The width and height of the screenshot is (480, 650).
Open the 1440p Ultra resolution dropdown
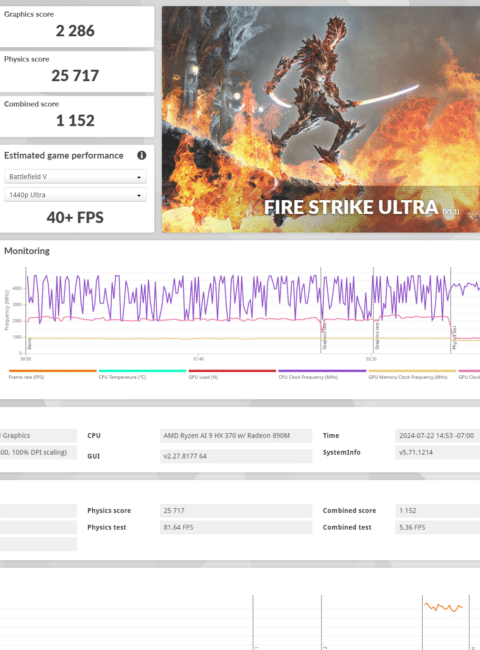pos(75,195)
